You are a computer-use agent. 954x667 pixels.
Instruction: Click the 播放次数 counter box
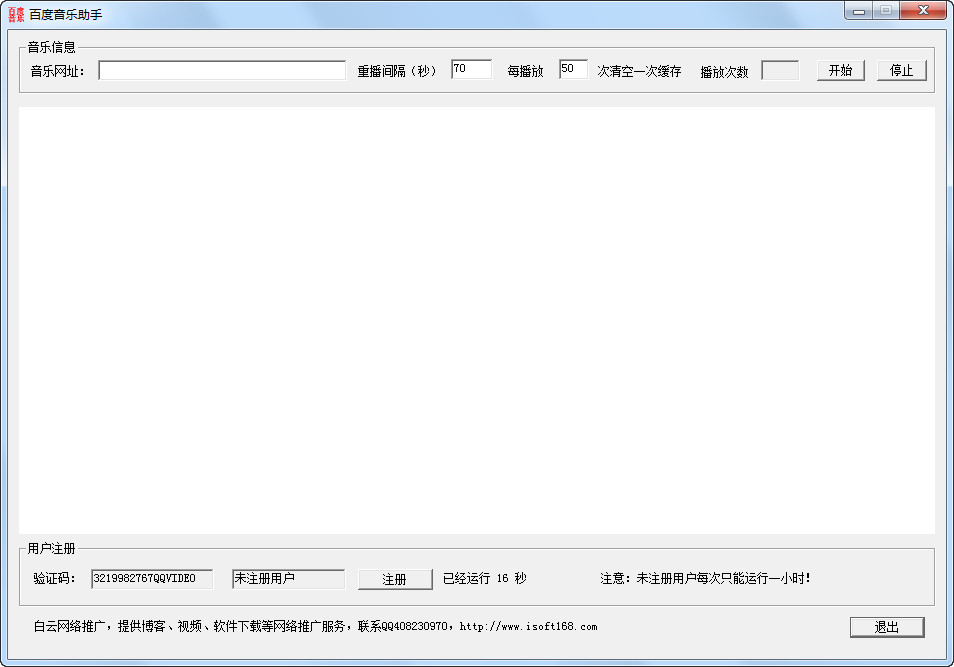point(780,70)
